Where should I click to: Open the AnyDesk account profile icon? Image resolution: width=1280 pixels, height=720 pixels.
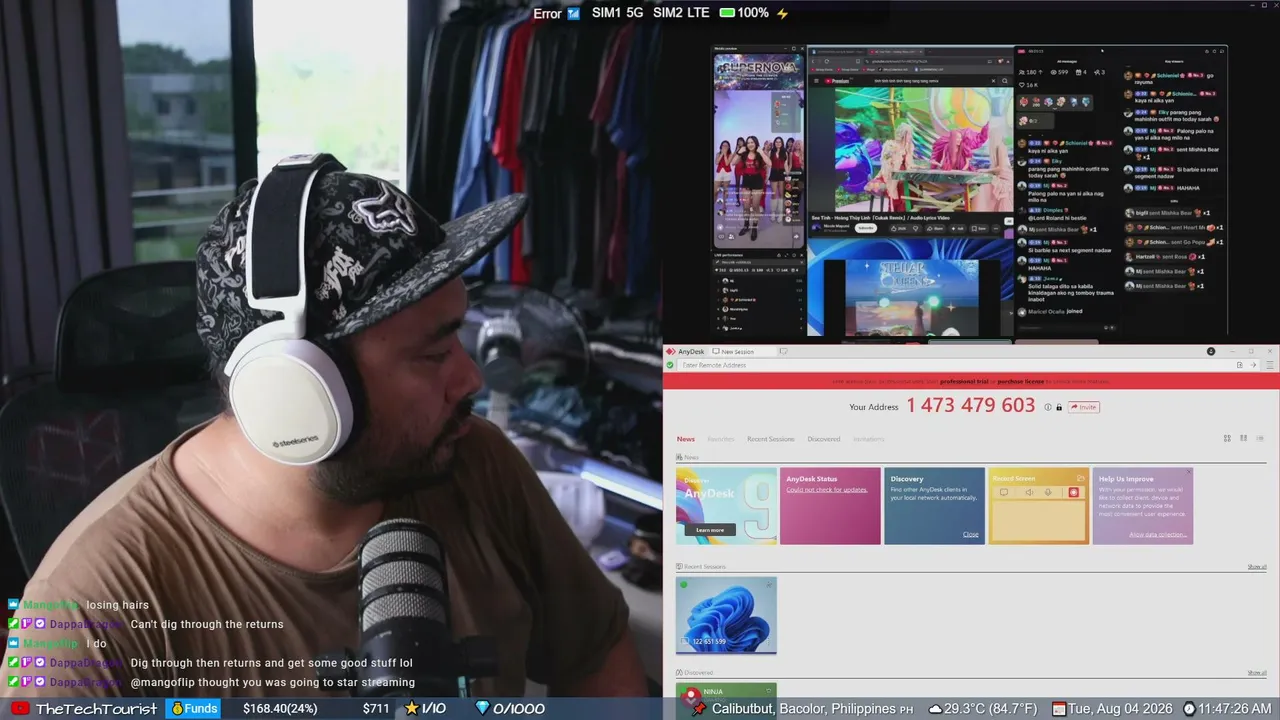(x=1211, y=352)
